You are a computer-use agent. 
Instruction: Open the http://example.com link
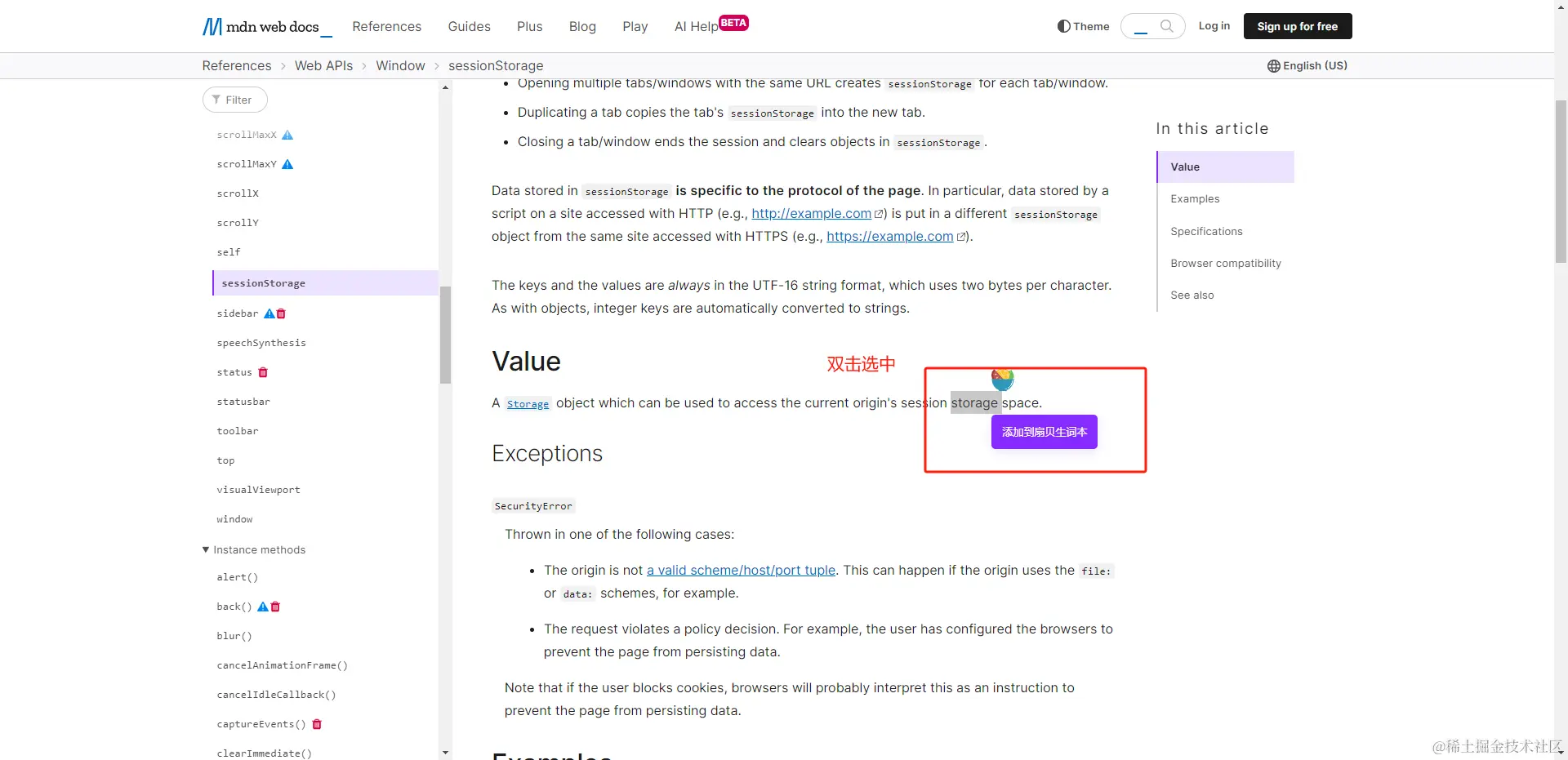(811, 213)
